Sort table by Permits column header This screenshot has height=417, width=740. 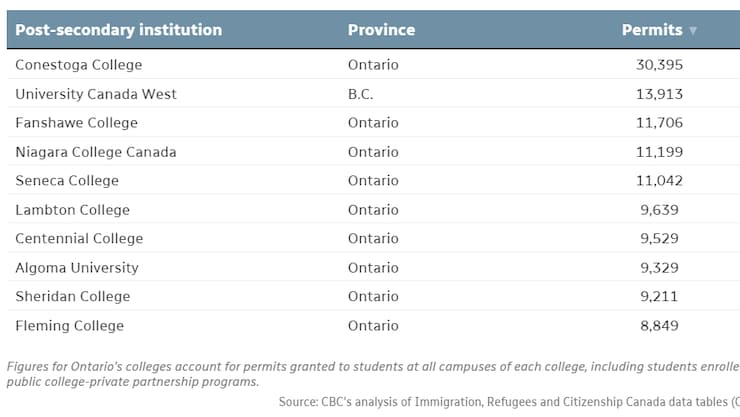click(652, 30)
